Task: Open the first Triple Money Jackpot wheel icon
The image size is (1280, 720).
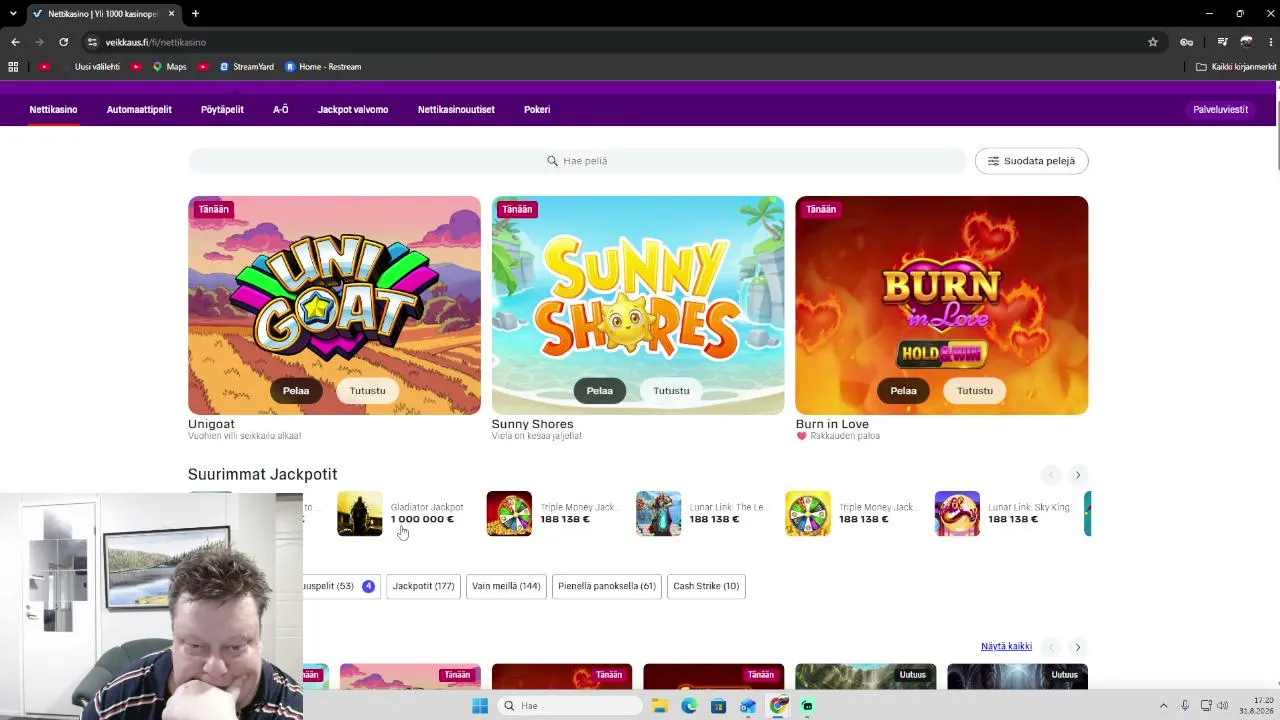Action: (x=509, y=513)
